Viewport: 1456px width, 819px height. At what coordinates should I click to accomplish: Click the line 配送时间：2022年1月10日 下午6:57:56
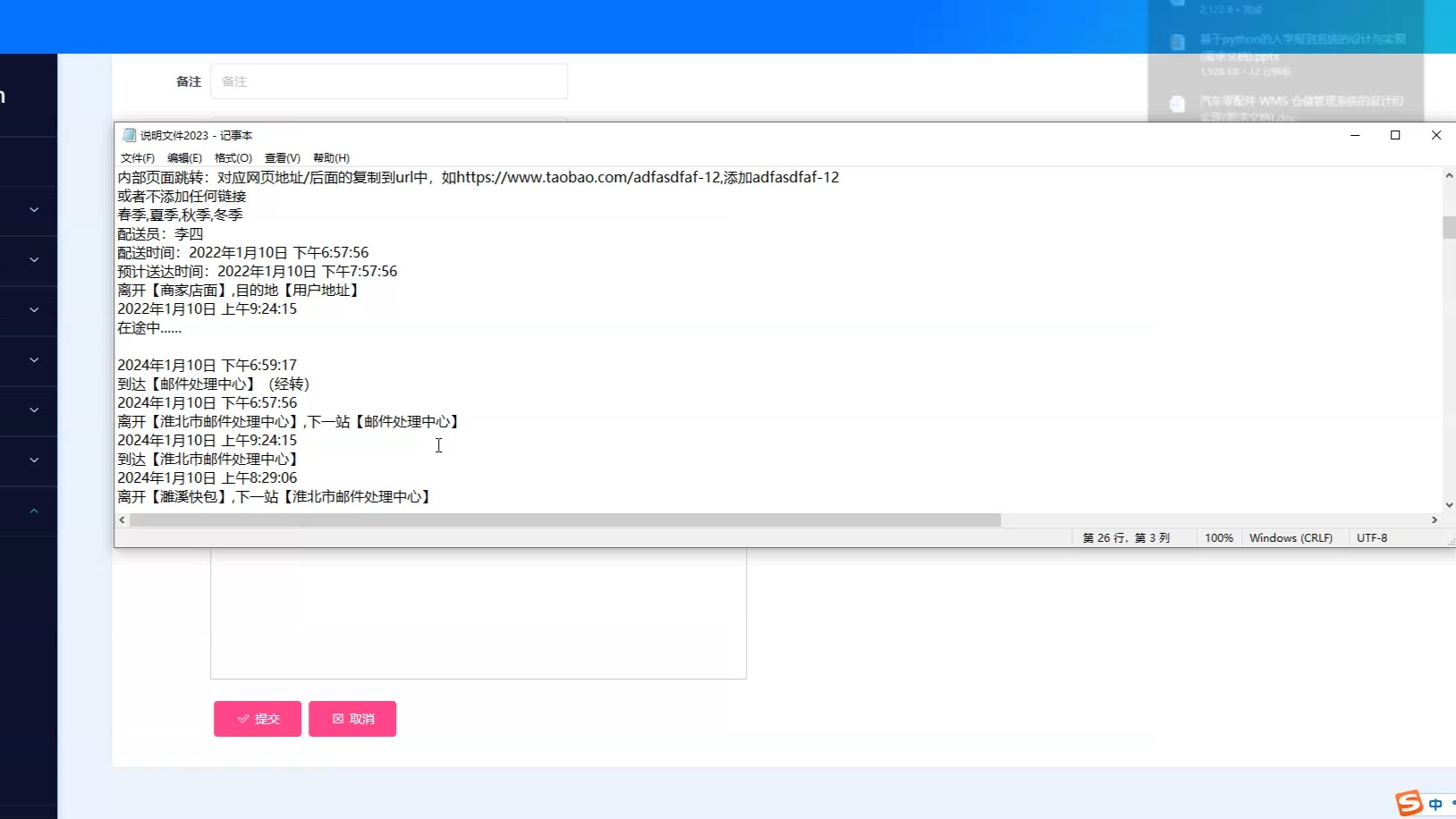point(243,252)
